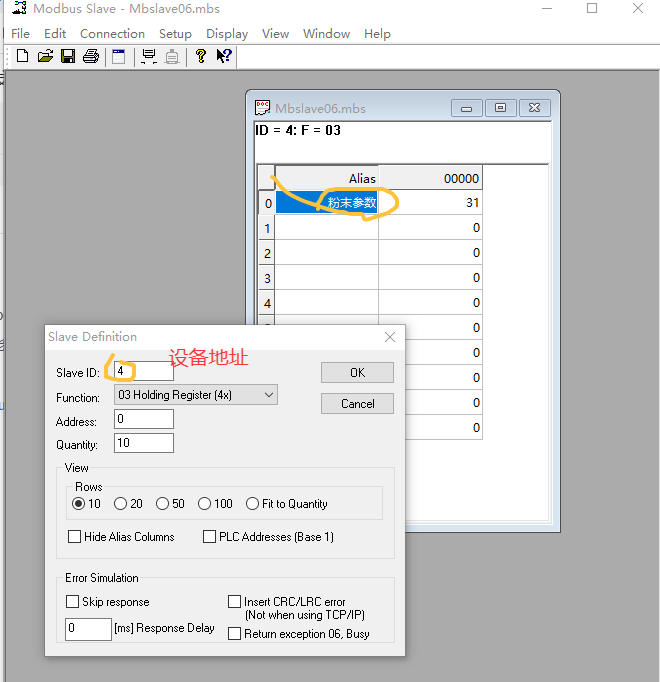
Task: Open the Connection menu
Action: point(112,33)
